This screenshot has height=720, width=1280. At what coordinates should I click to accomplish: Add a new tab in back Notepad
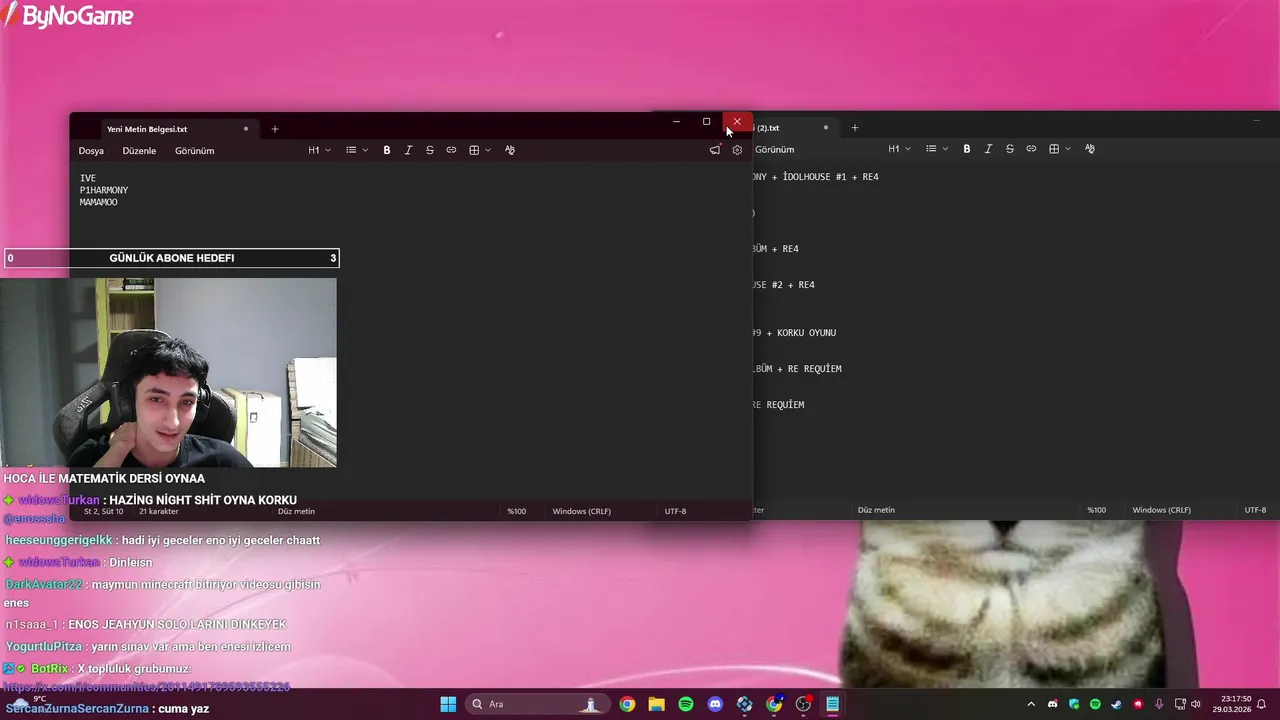tap(855, 128)
